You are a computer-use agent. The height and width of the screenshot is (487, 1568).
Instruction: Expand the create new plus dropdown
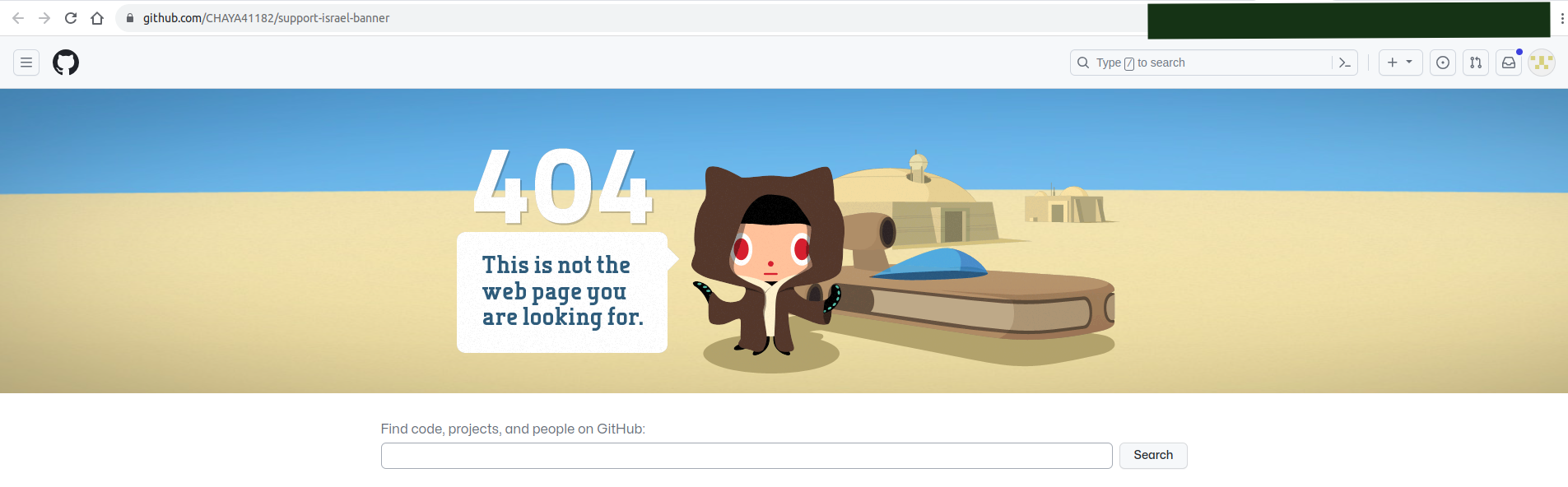(1400, 63)
